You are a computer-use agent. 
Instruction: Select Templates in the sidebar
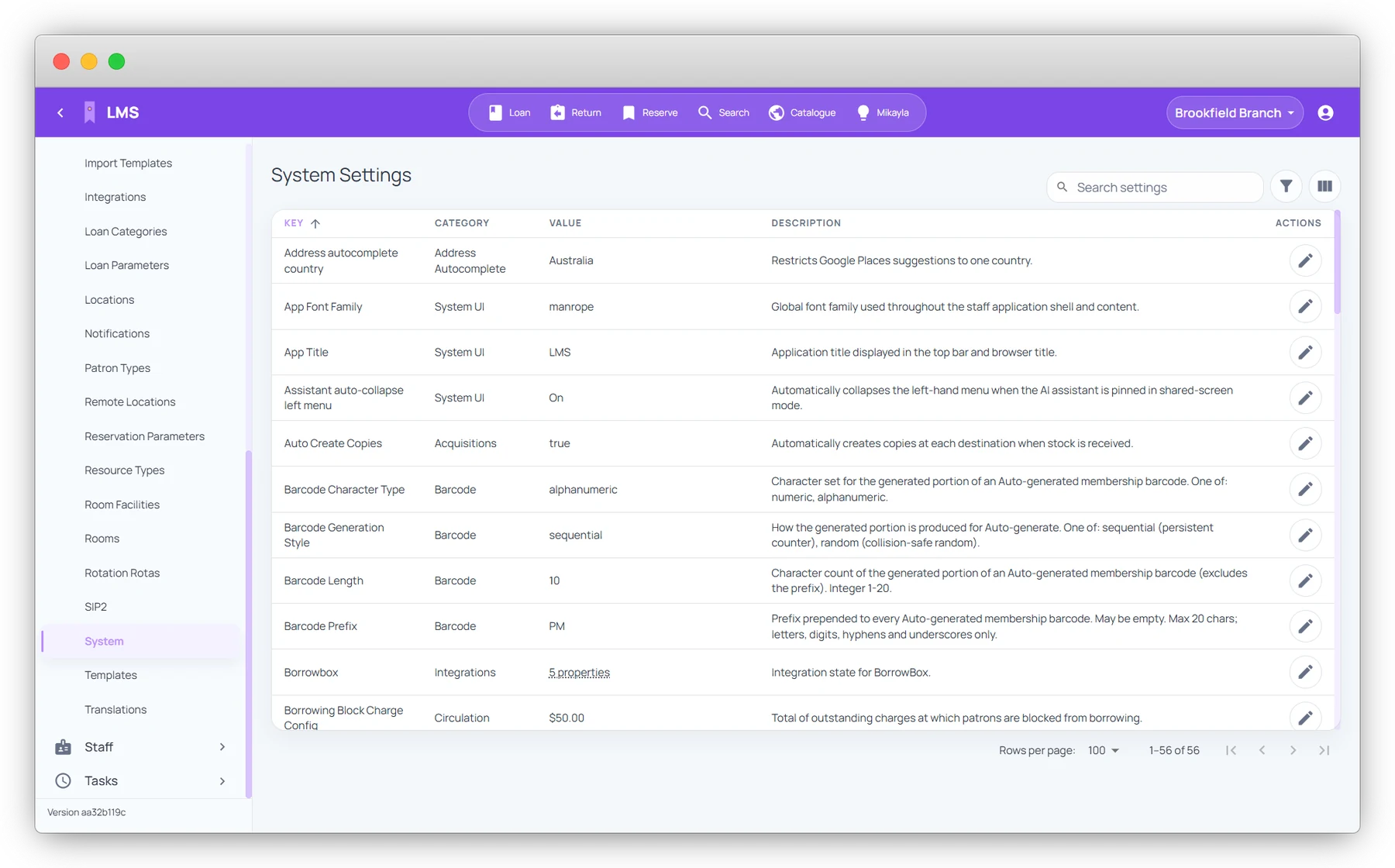(x=111, y=675)
